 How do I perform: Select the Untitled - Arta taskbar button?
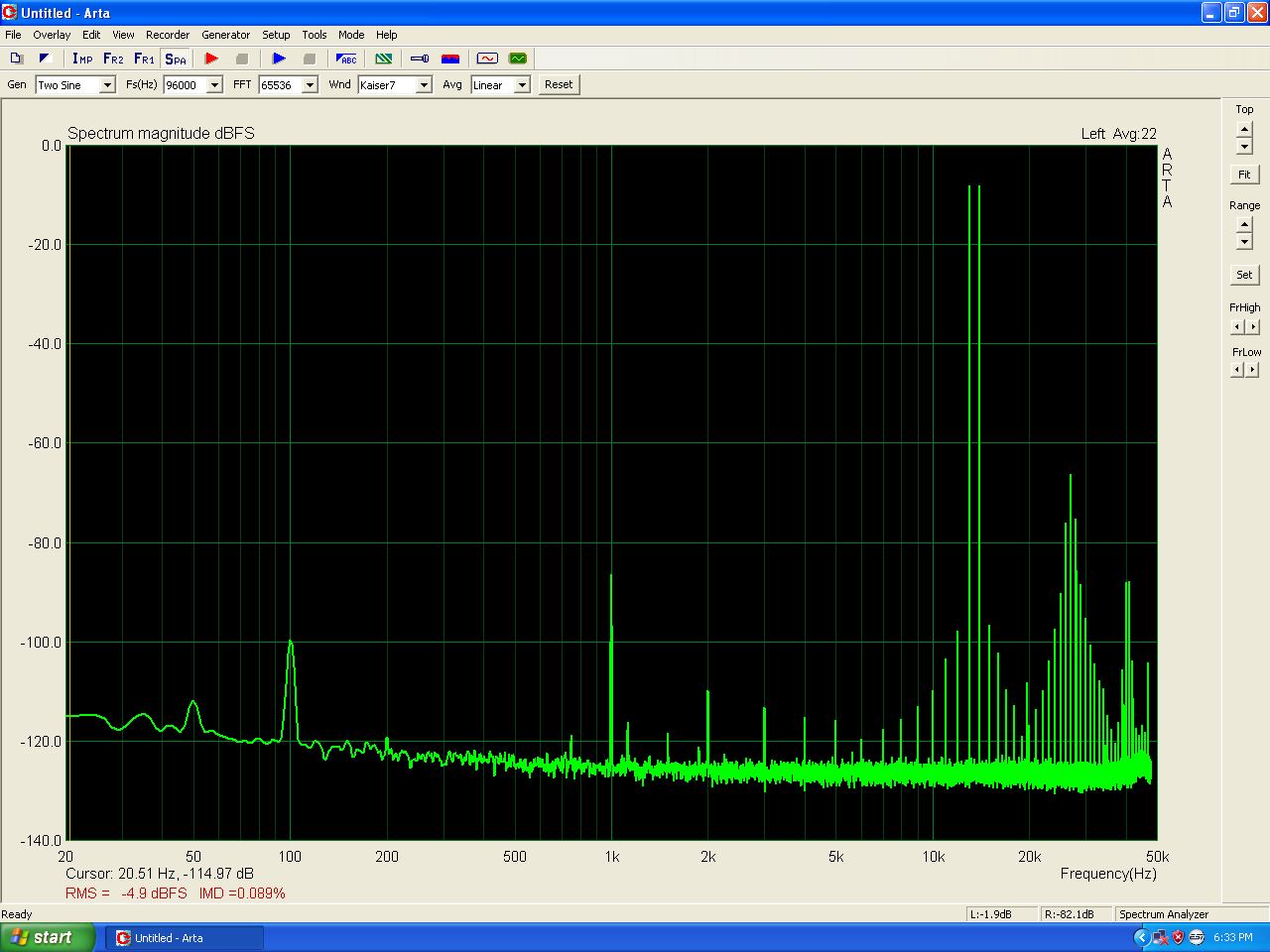pyautogui.click(x=185, y=938)
